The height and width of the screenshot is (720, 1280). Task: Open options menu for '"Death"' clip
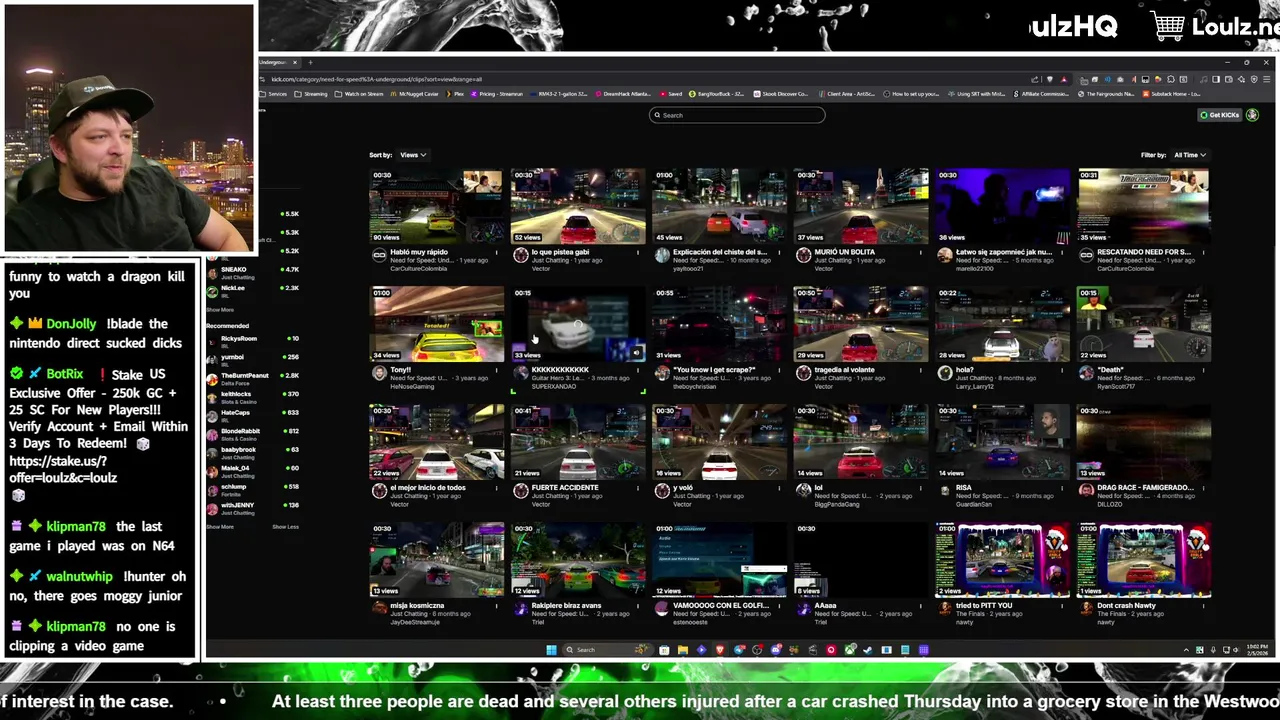tap(1204, 370)
